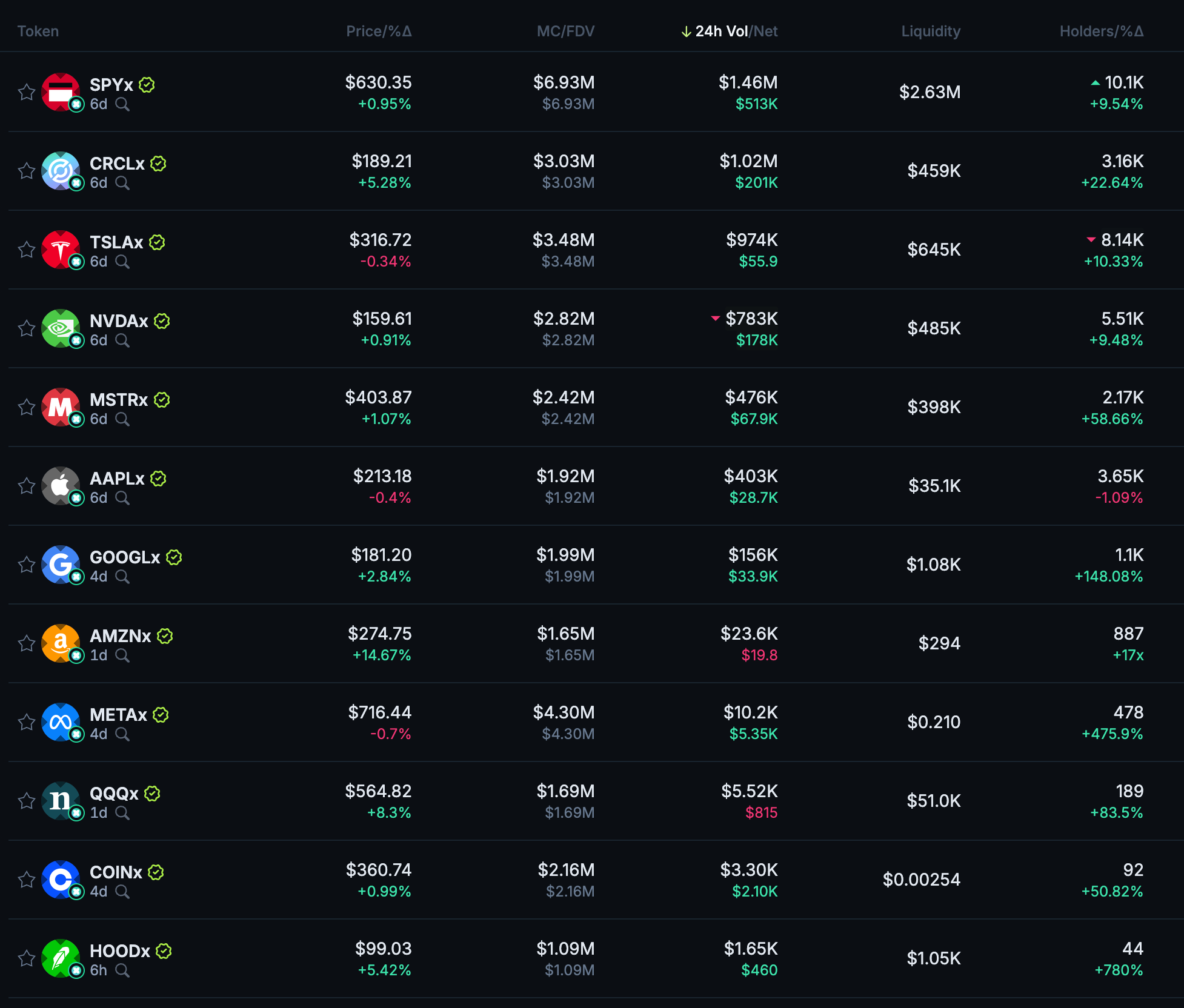Star the NVDAx token row

click(26, 328)
